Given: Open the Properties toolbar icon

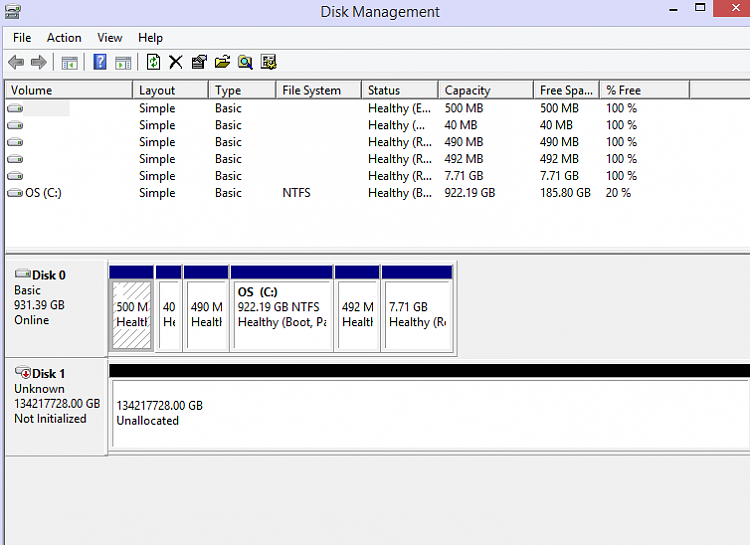Looking at the screenshot, I should (x=199, y=62).
